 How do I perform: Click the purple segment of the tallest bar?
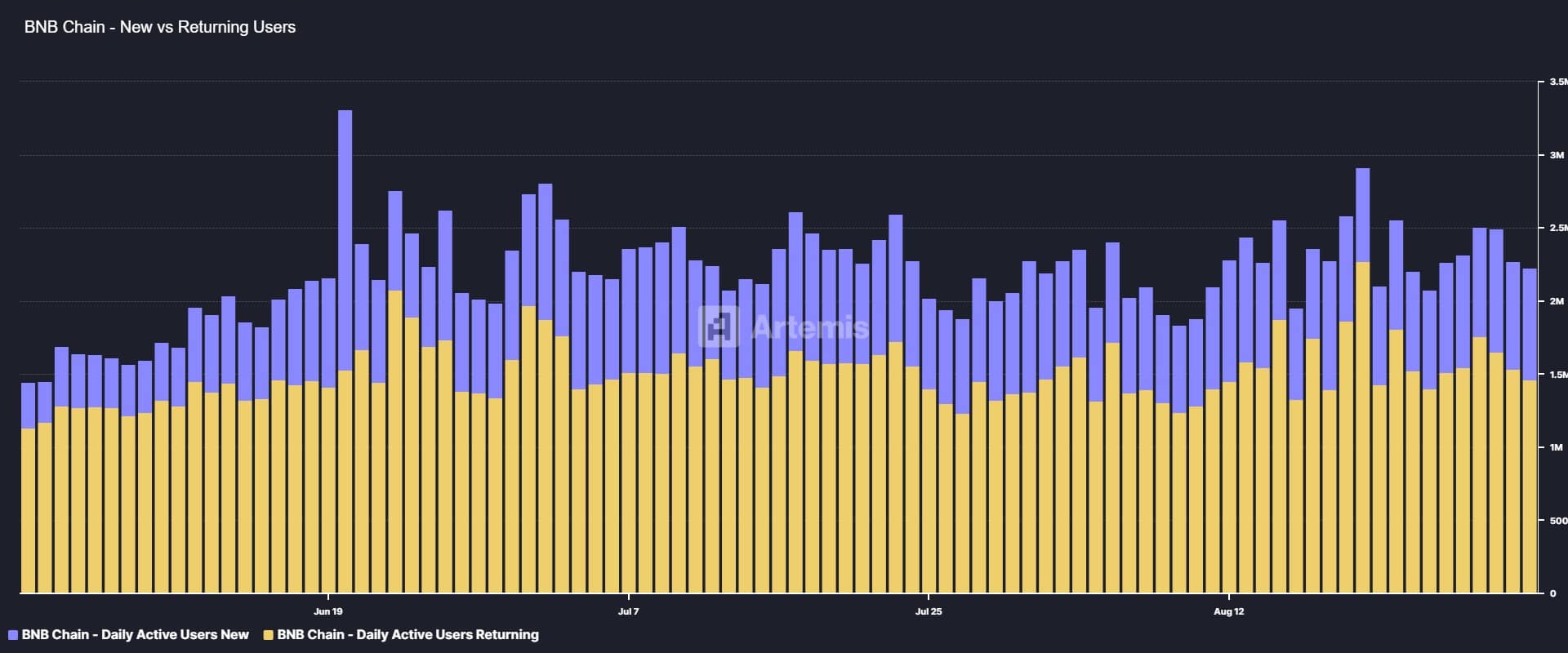tap(345, 237)
